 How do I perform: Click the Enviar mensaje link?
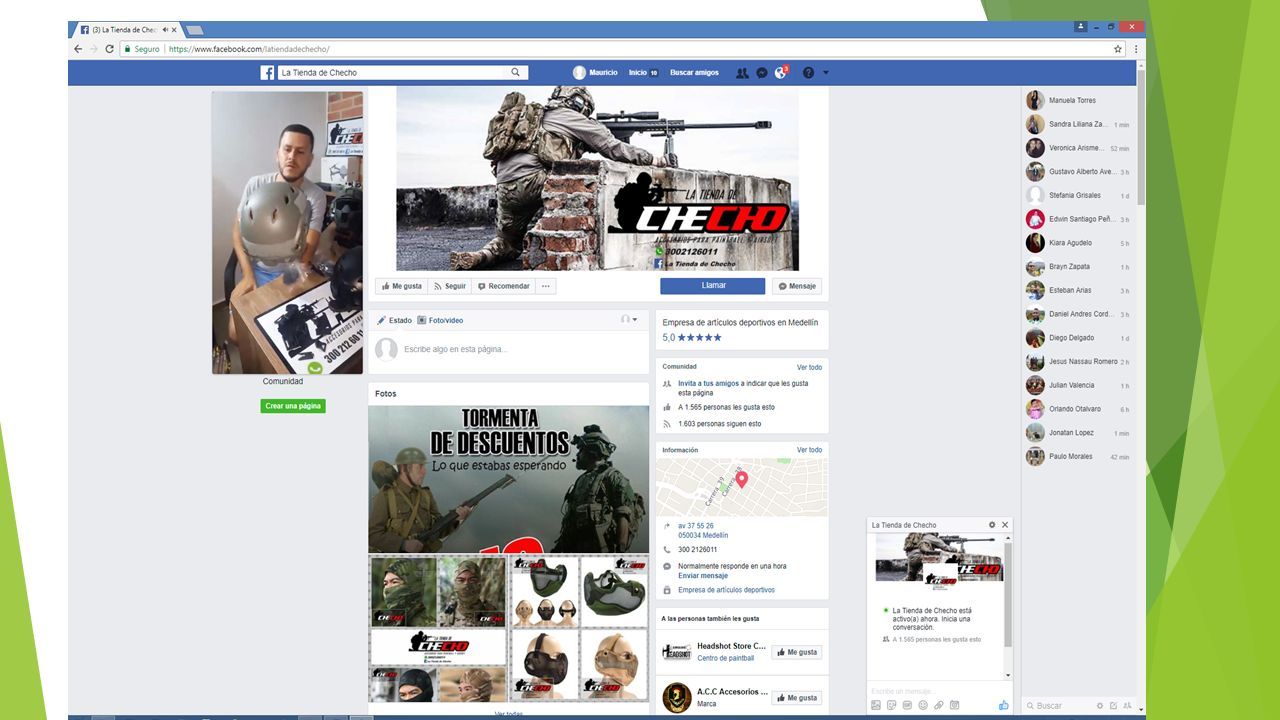703,576
